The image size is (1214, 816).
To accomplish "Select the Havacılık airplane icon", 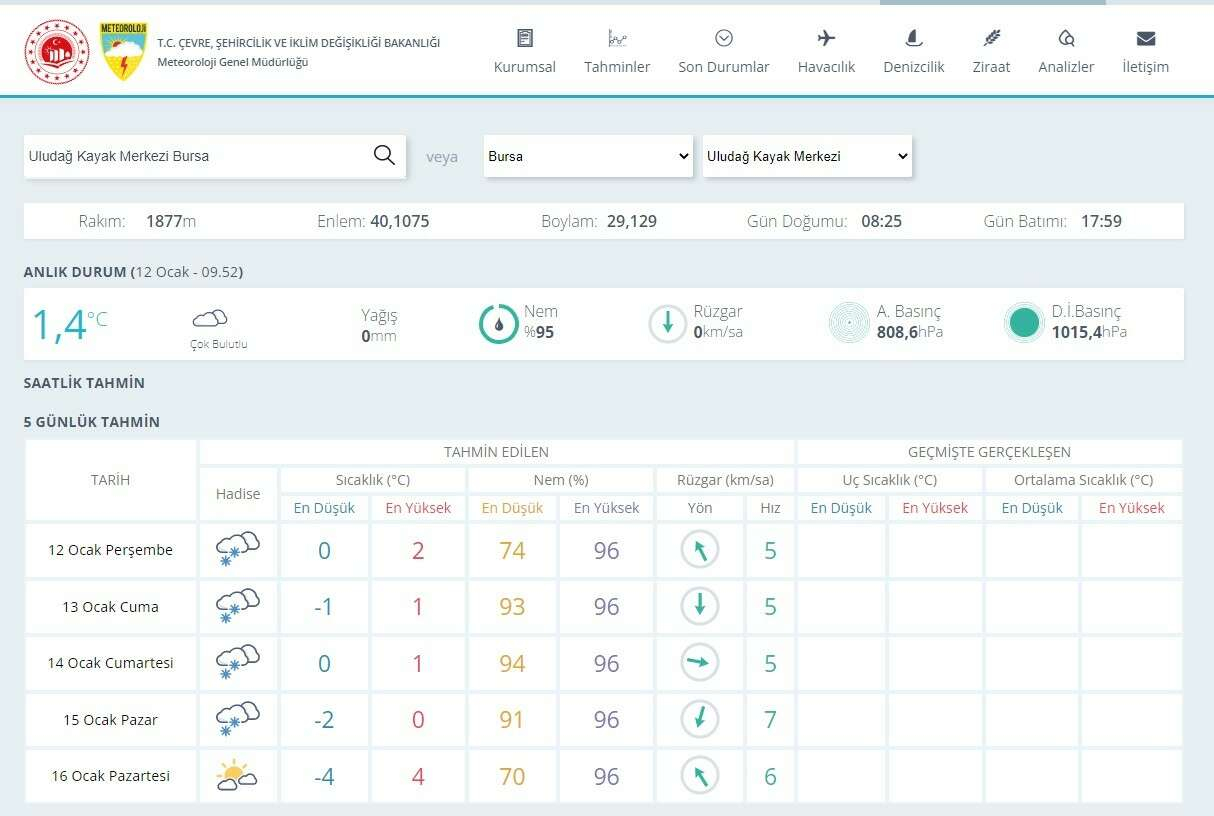I will click(826, 39).
